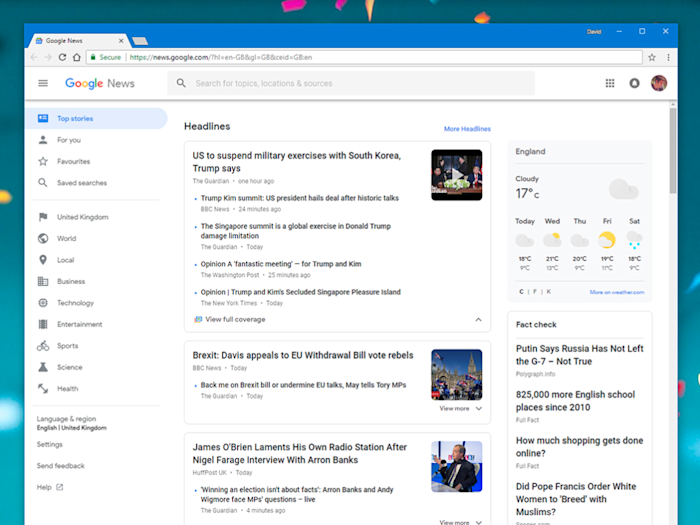The width and height of the screenshot is (700, 525).
Task: Open Secluded Singapore Pleasure Island opinion
Action: tap(300, 292)
